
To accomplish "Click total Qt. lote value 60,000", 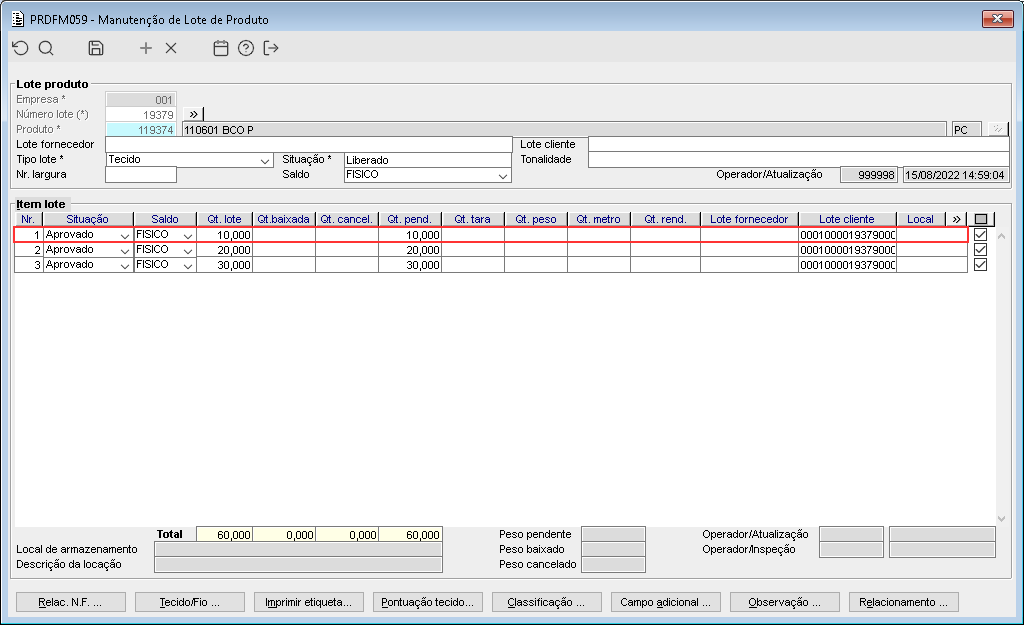I will (225, 535).
